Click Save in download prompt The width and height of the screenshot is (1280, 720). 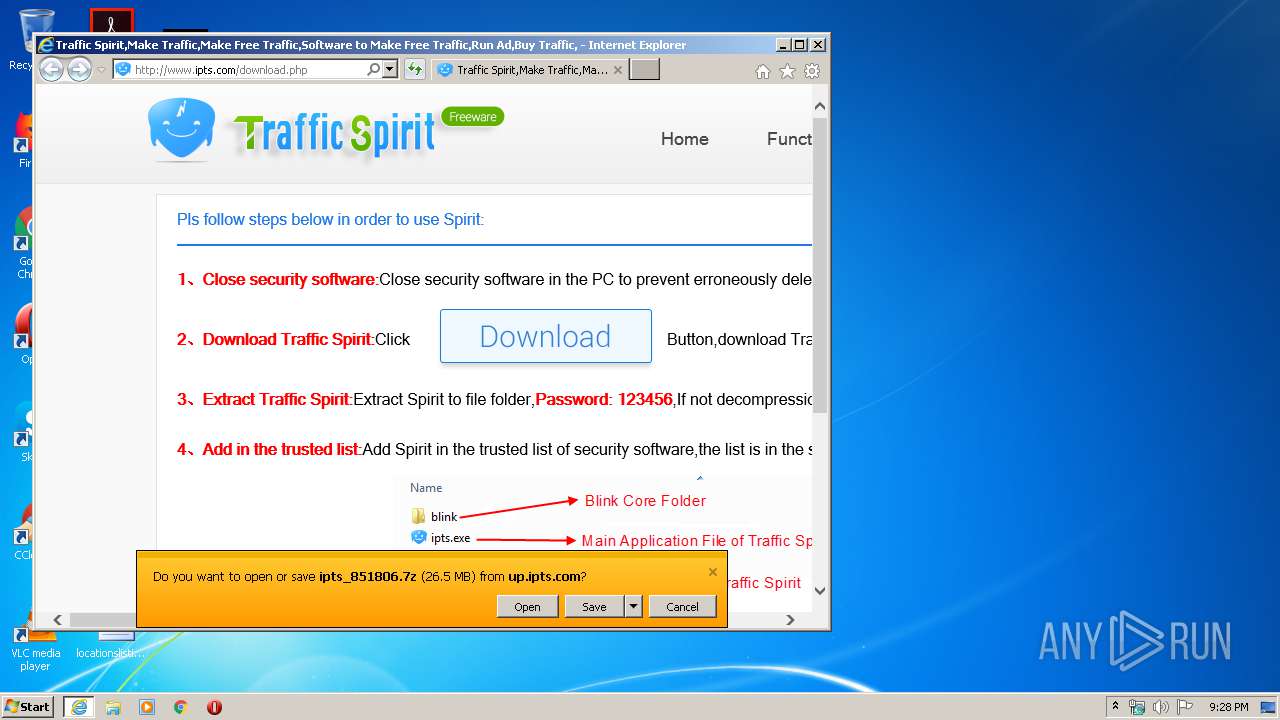pyautogui.click(x=594, y=606)
